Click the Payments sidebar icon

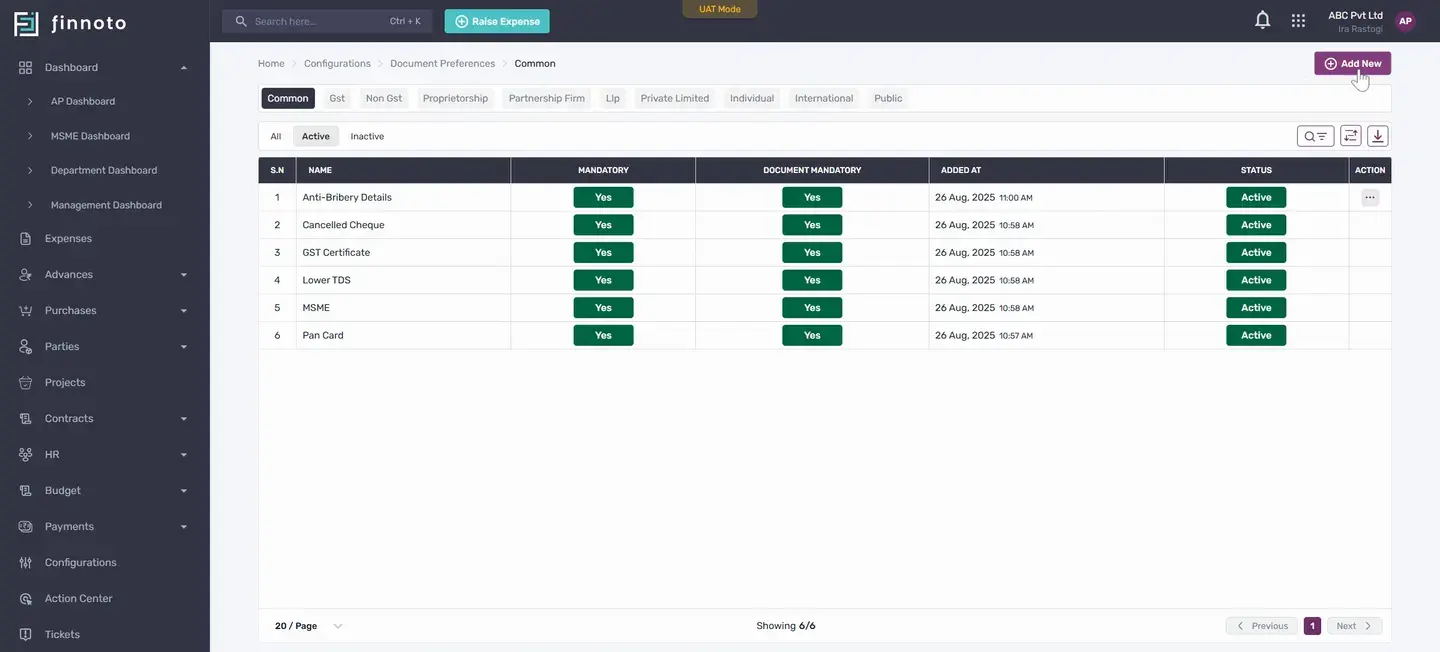click(26, 526)
